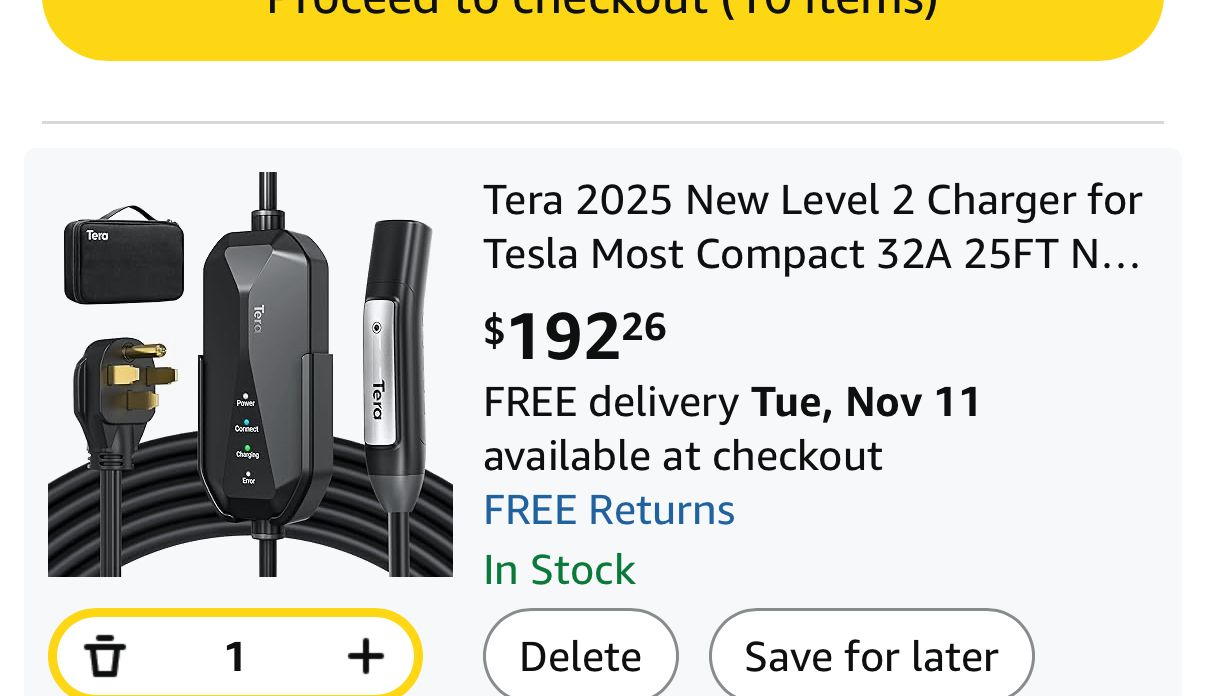Click the quantity value 1
This screenshot has width=1206, height=696.
click(235, 657)
